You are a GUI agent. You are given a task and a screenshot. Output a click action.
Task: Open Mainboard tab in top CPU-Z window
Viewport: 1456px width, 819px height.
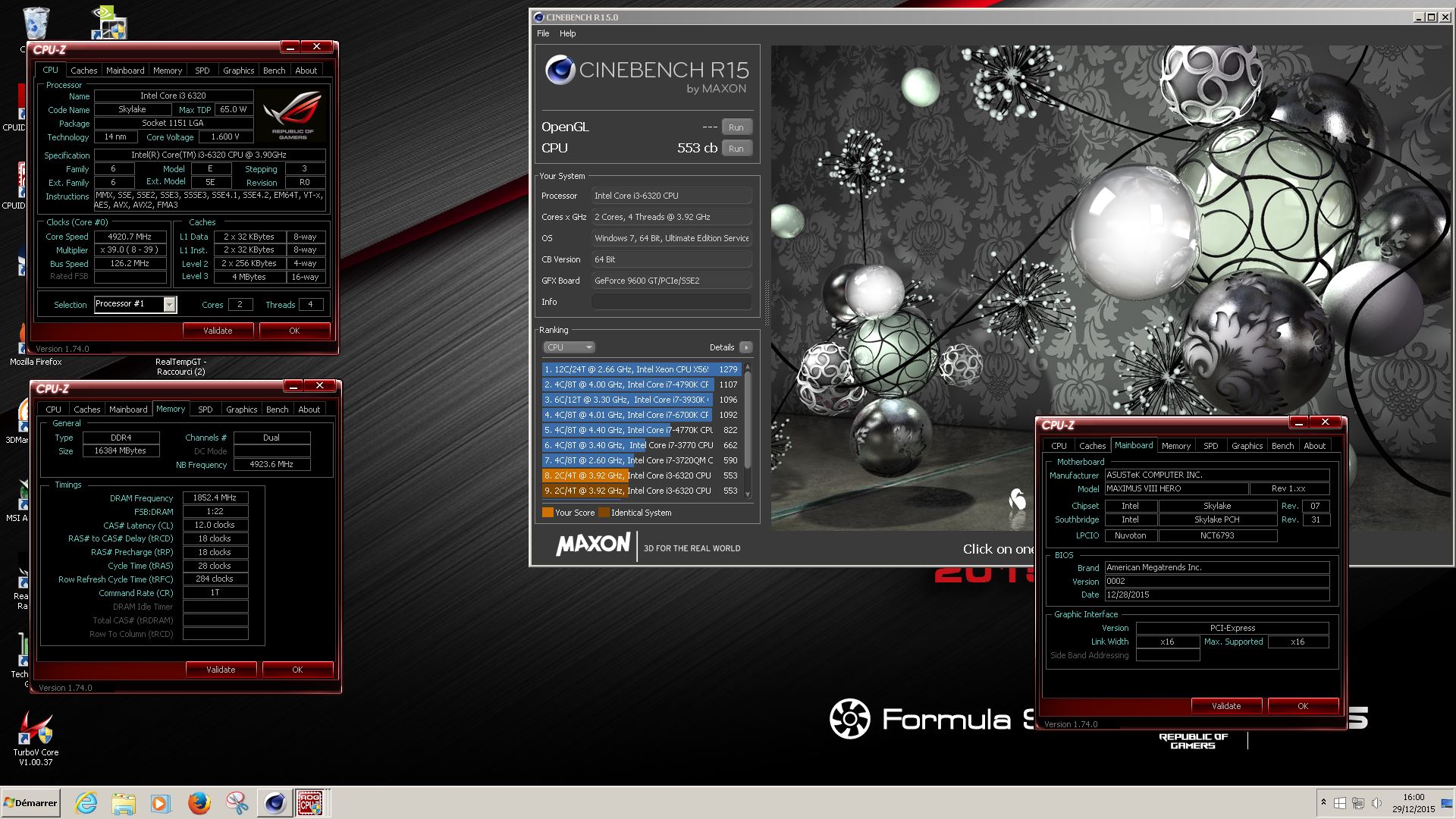point(125,71)
